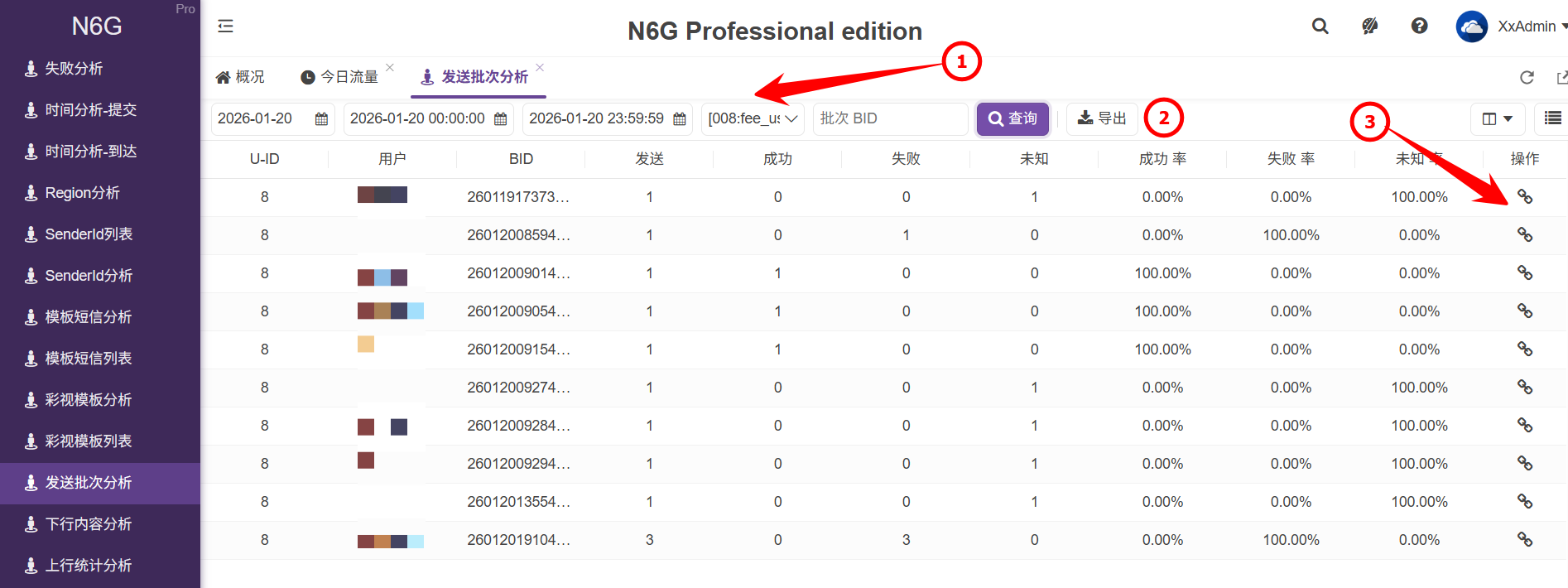Viewport: 1568px width, 588px height.
Task: Open the help question mark icon
Action: (1419, 27)
